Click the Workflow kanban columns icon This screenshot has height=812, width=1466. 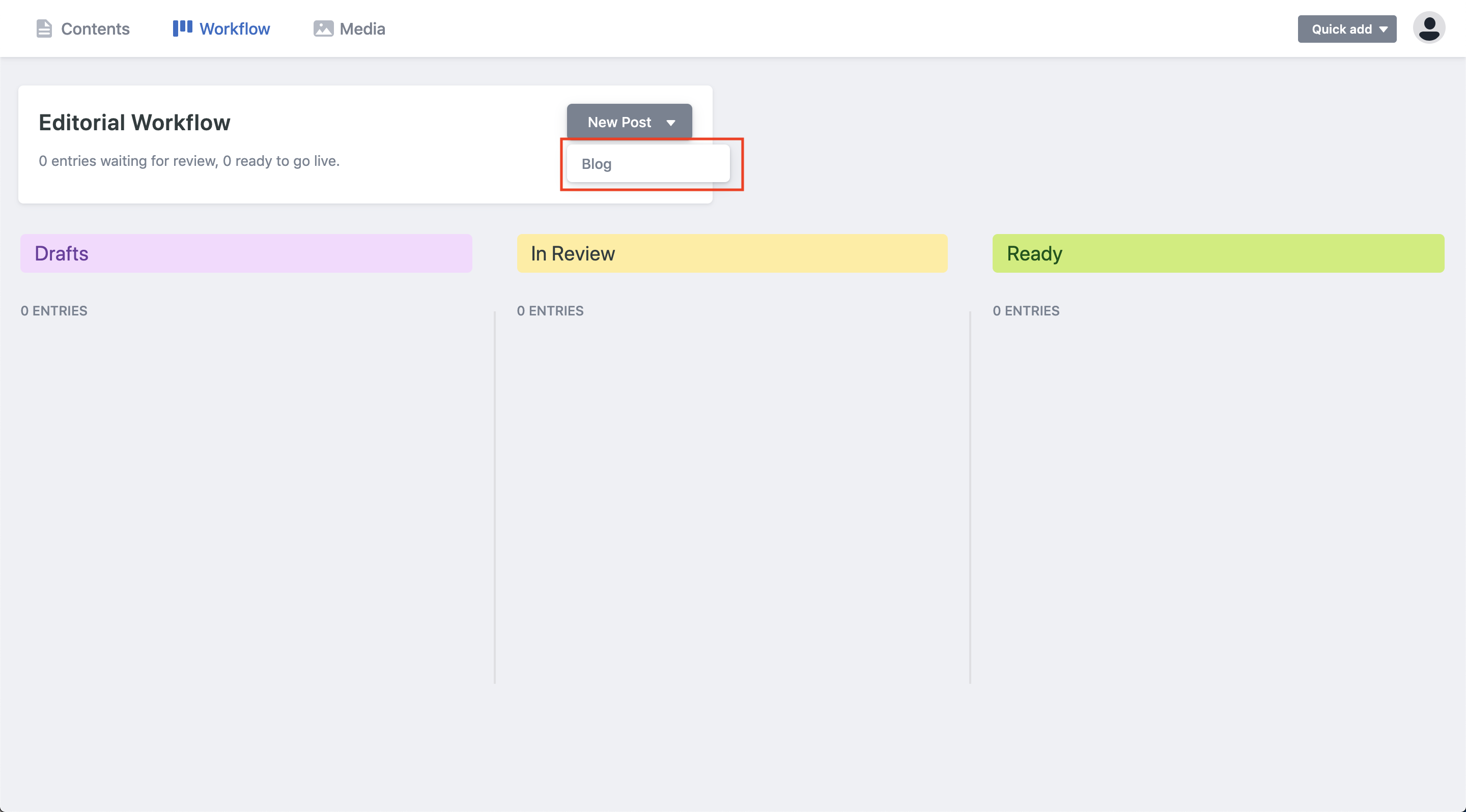182,28
